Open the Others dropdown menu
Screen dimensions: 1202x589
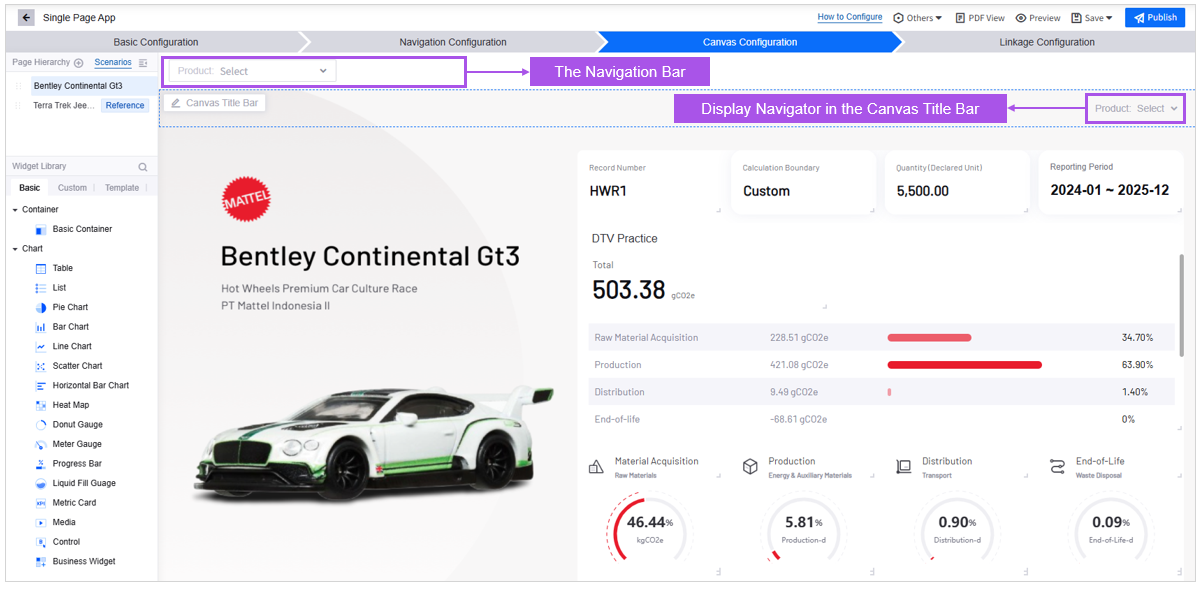click(917, 18)
